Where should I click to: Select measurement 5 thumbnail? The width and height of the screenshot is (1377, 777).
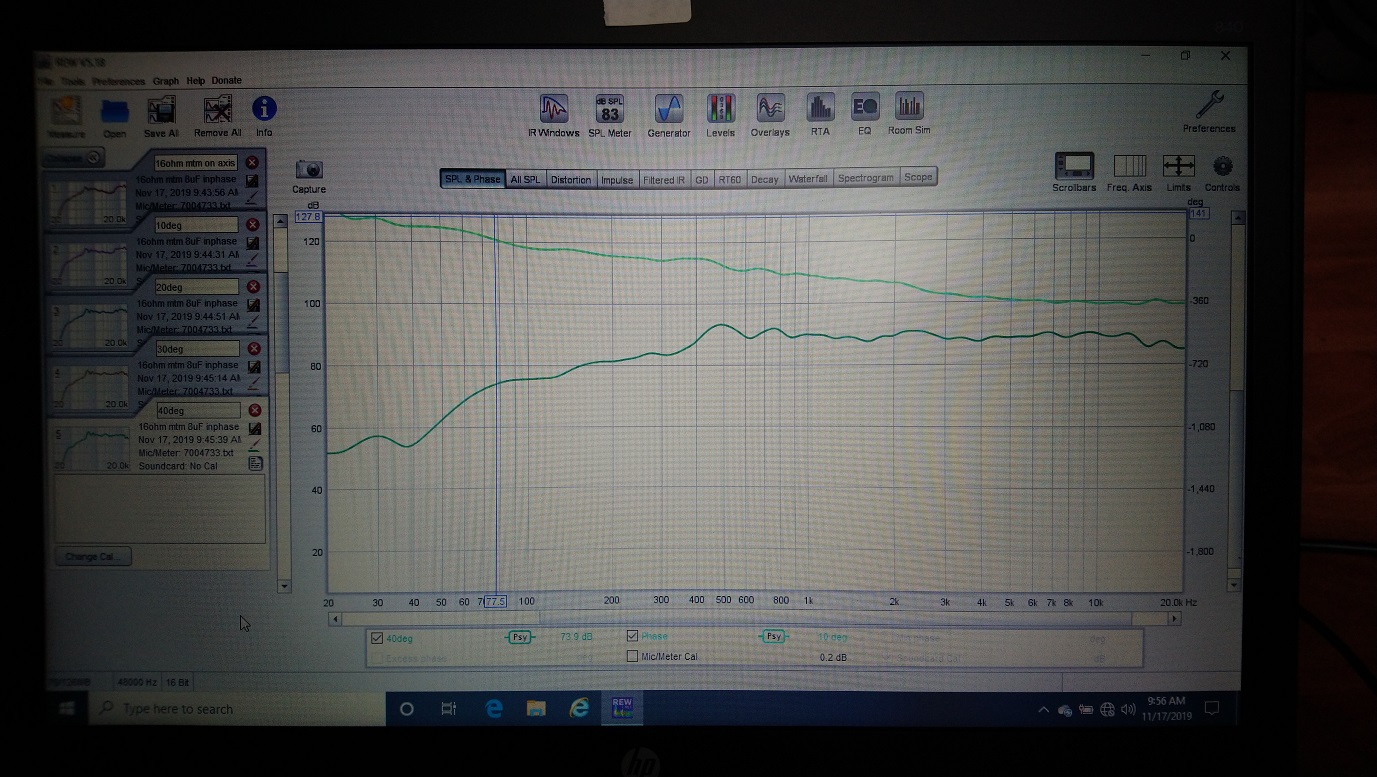pos(90,449)
